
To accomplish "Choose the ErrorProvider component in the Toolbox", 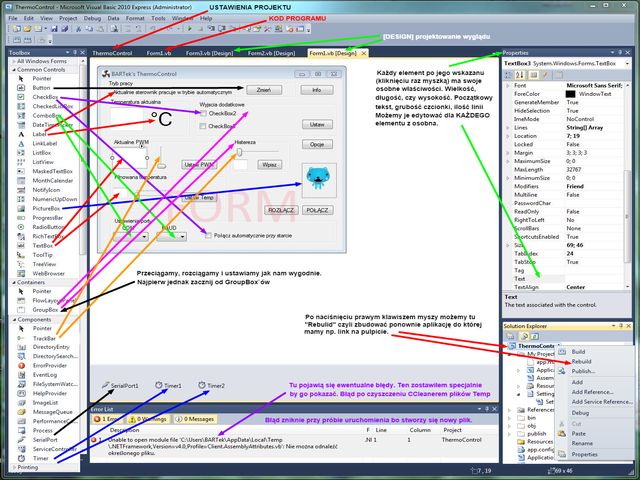I will click(49, 365).
